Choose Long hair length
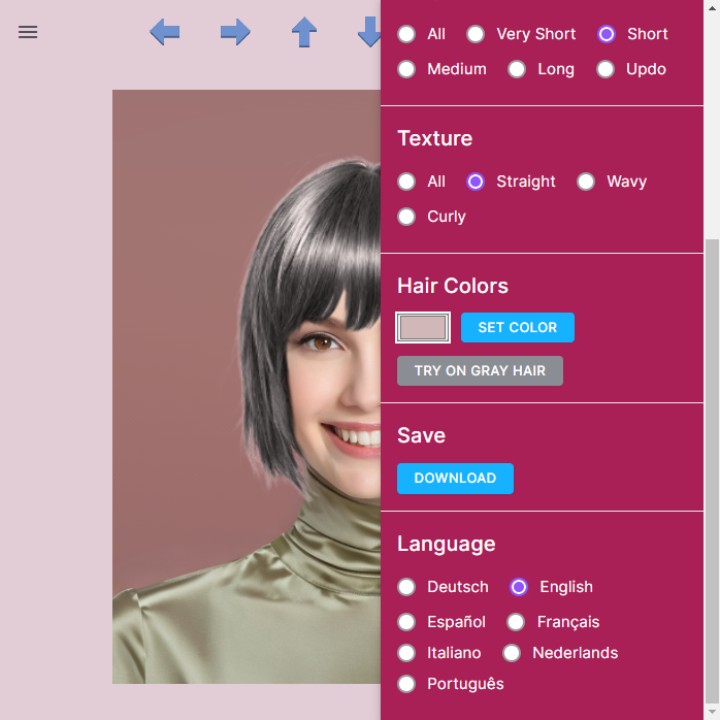Image resolution: width=720 pixels, height=720 pixels. point(517,69)
